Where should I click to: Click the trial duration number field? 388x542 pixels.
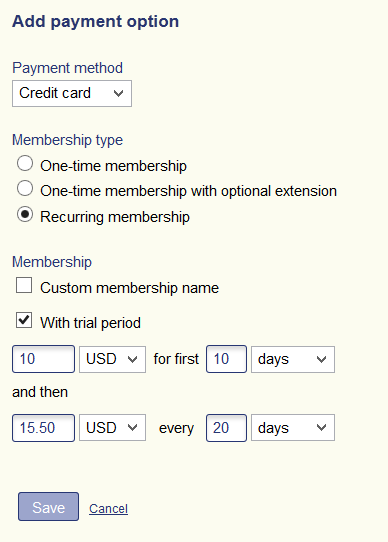227,359
